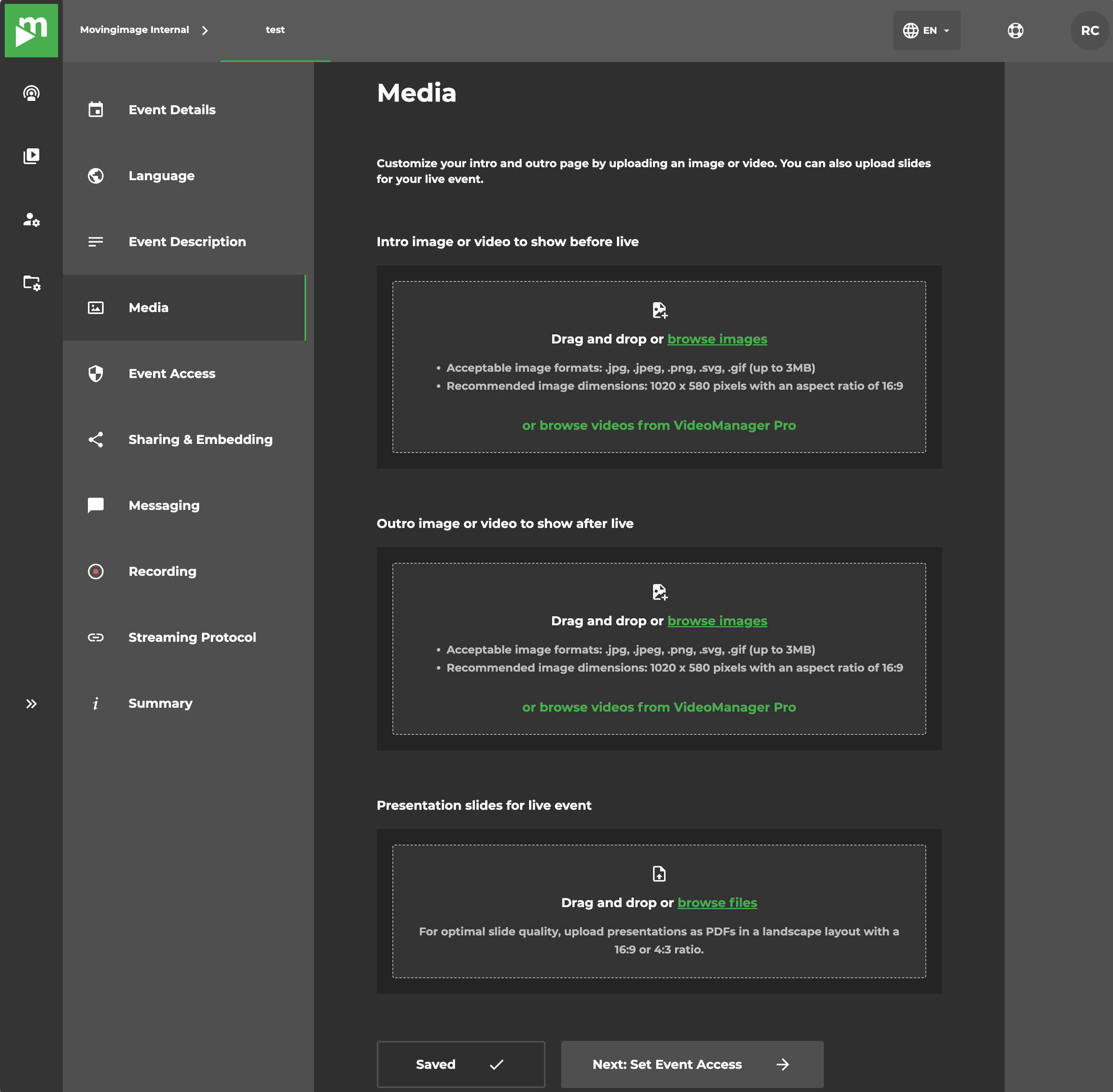The width and height of the screenshot is (1113, 1092).
Task: Click the Saved button
Action: click(x=460, y=1065)
